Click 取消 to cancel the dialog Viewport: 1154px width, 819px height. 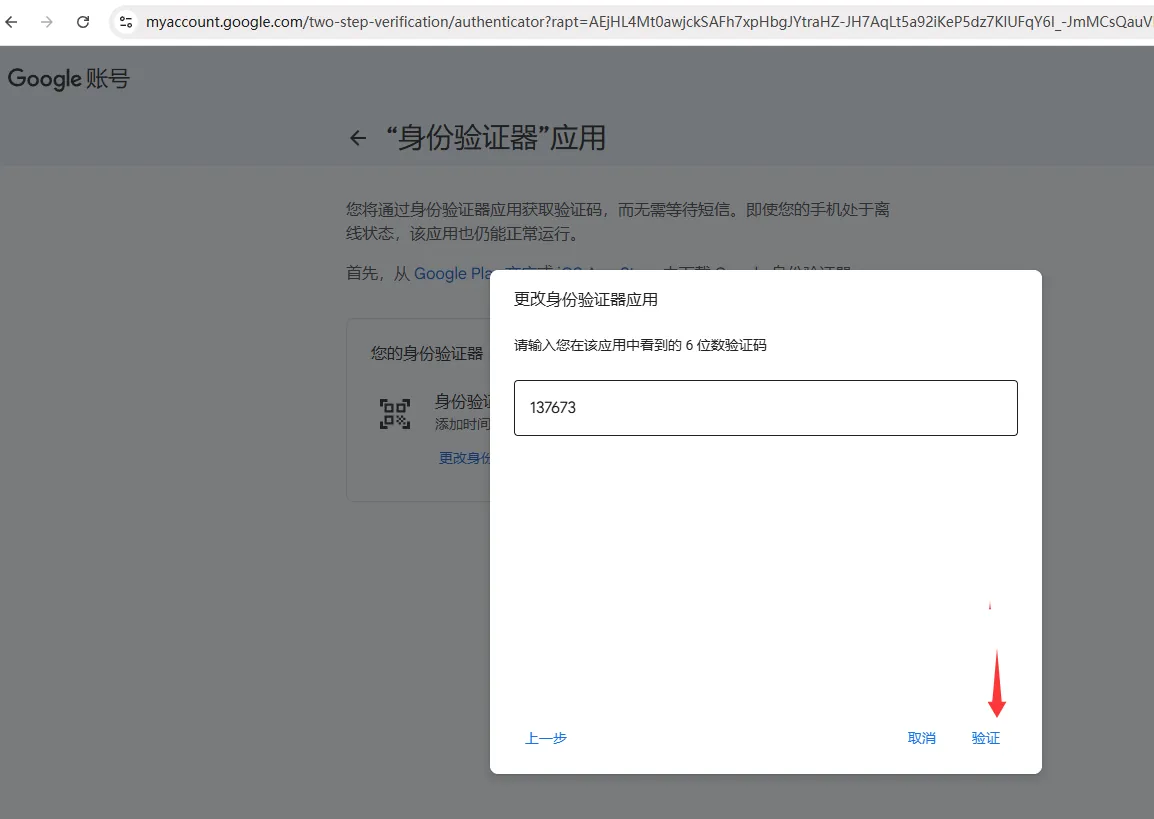(x=921, y=738)
